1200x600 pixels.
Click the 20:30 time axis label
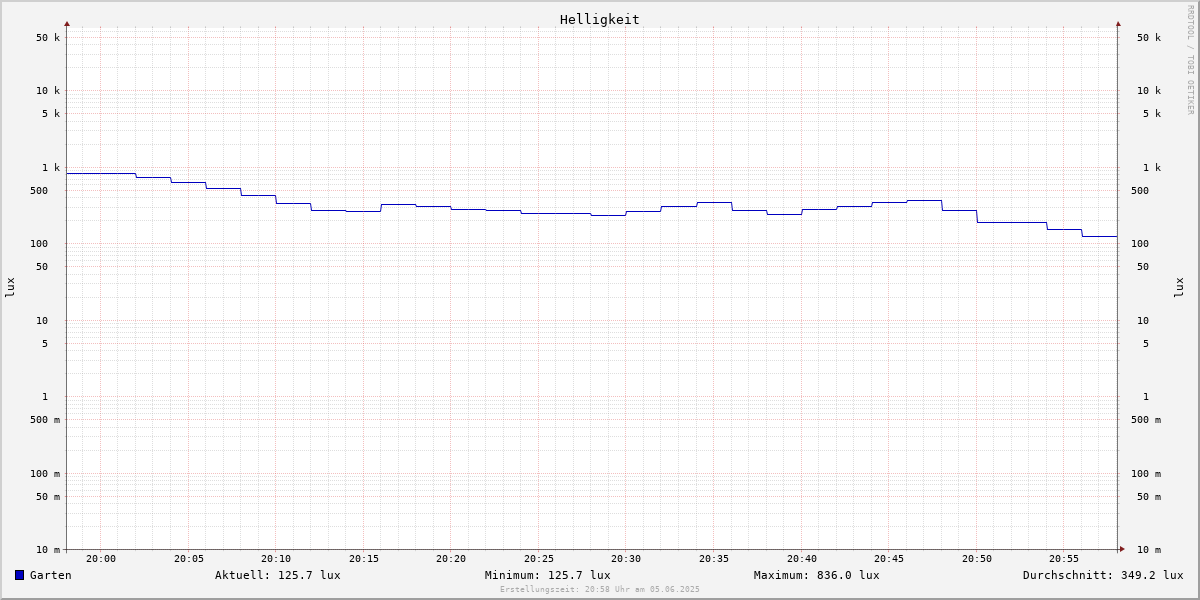point(626,559)
